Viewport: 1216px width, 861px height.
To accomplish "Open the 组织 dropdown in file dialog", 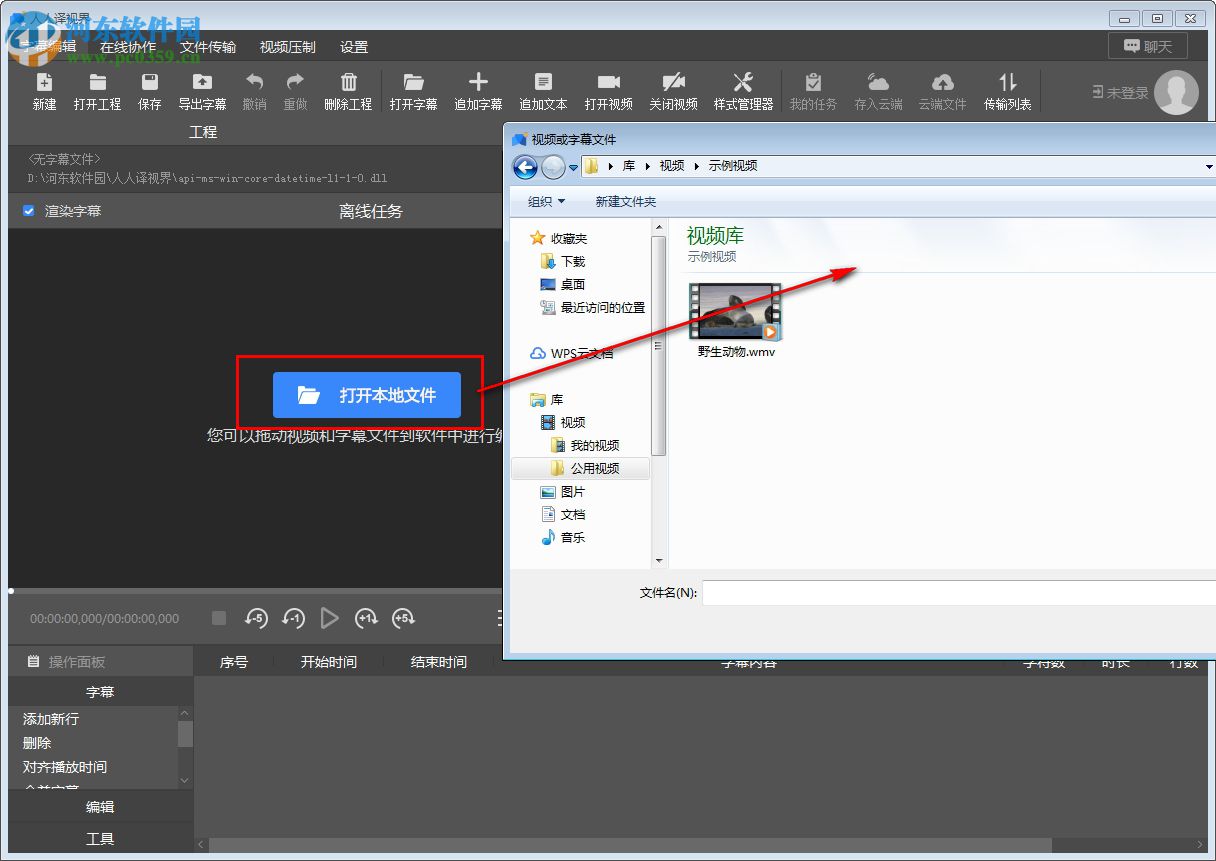I will (x=546, y=202).
